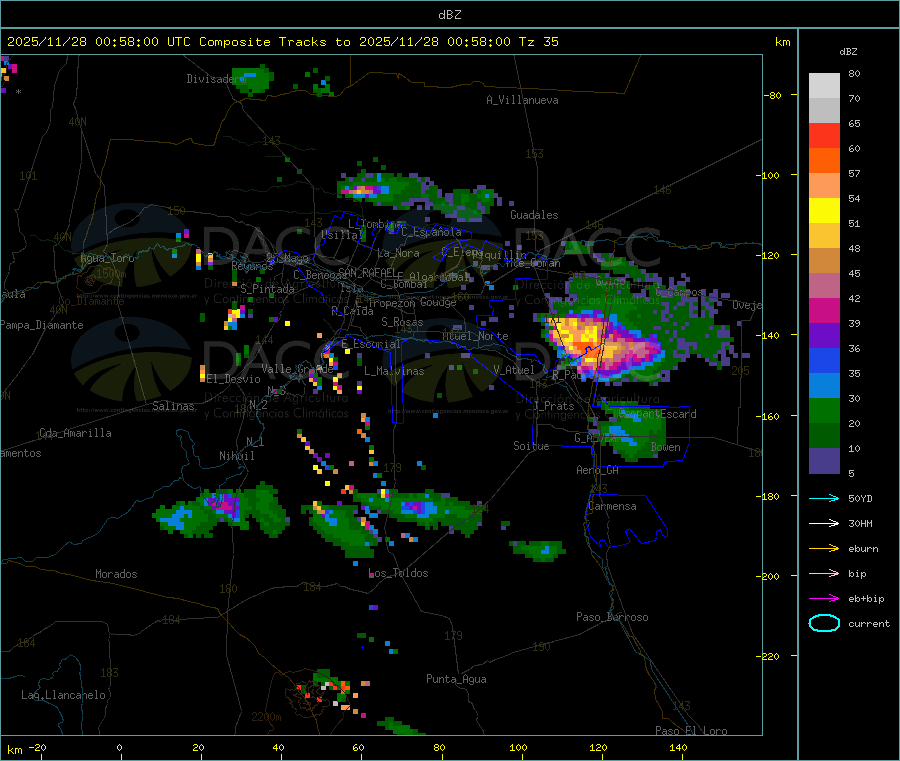Image resolution: width=900 pixels, height=761 pixels.
Task: Click the Guadales map label
Action: click(534, 215)
